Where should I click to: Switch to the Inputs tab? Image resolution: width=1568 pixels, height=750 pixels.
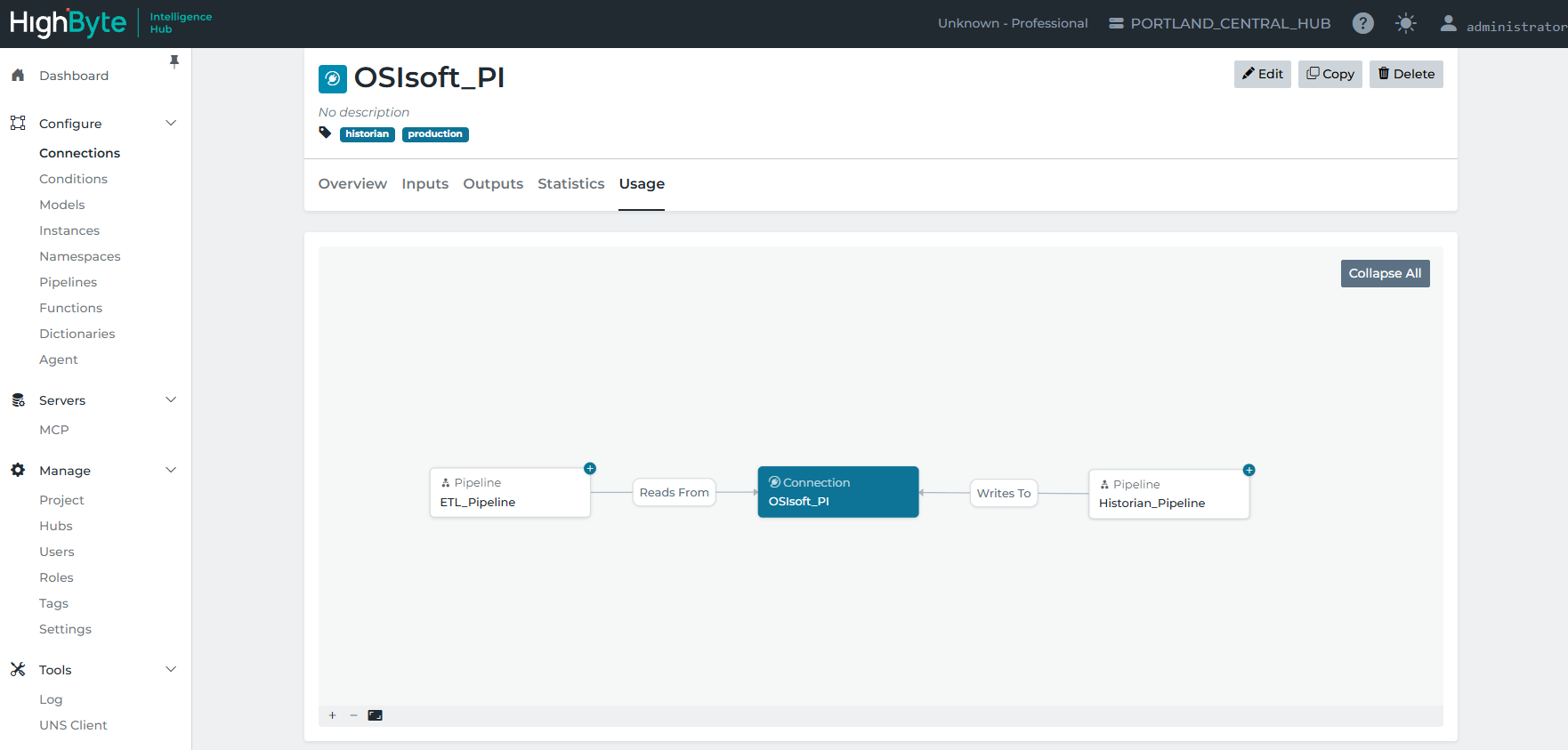(x=425, y=183)
